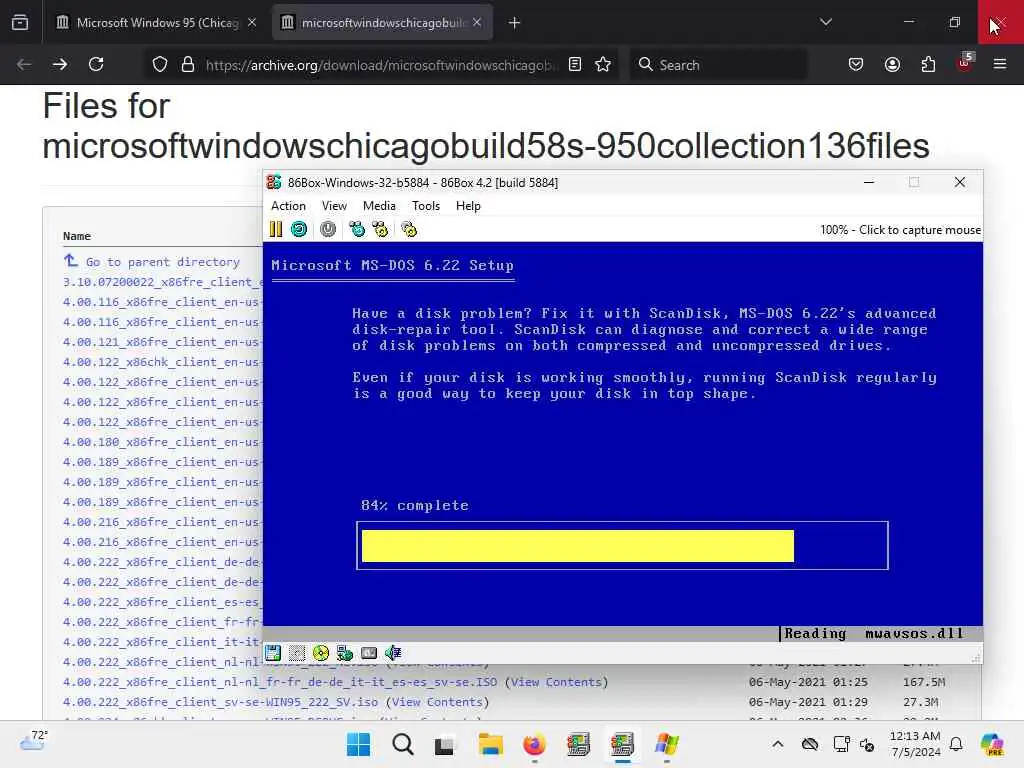
Task: Show hidden system tray icons
Action: (x=777, y=744)
